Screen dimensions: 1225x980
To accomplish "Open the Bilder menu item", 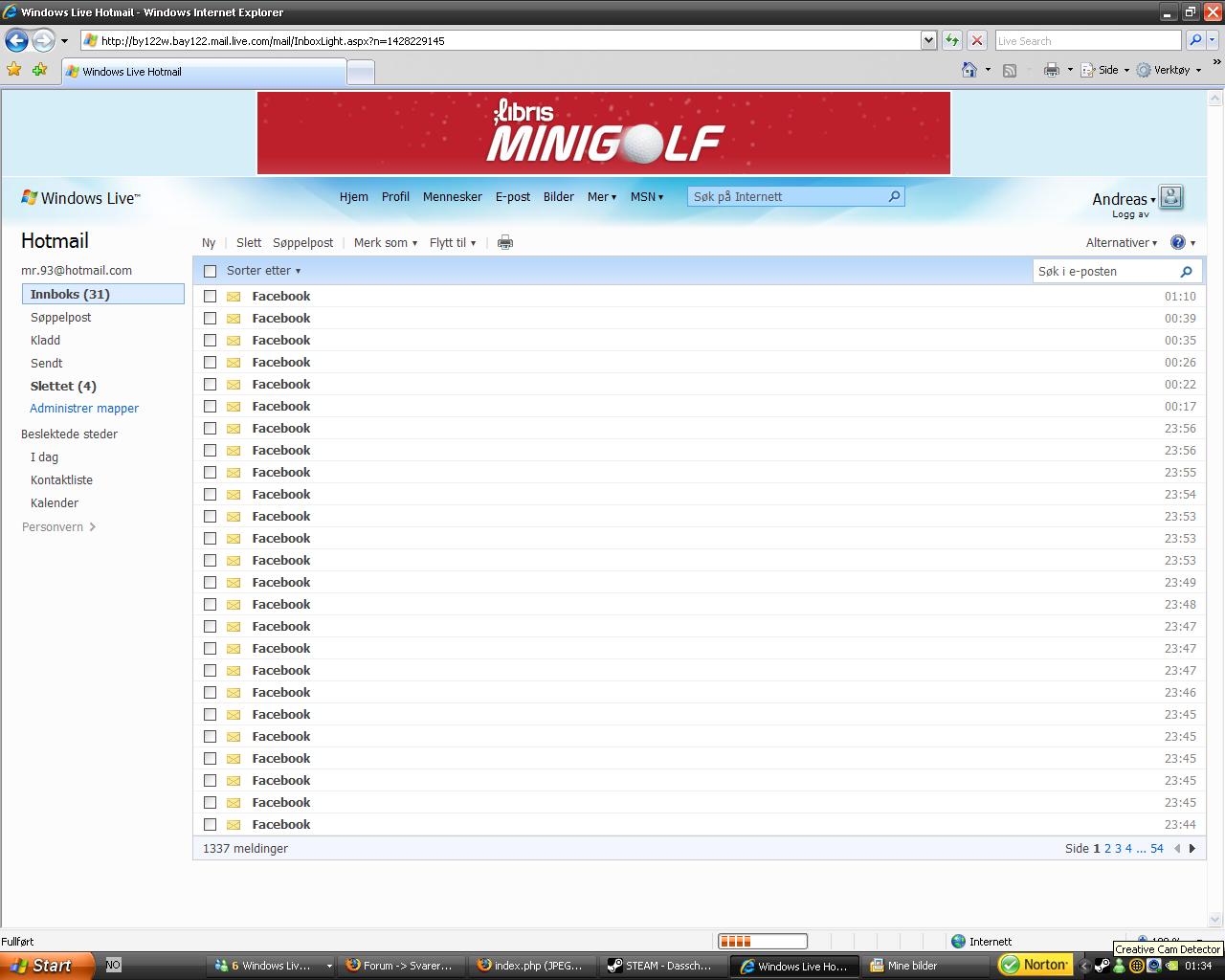I will [559, 197].
